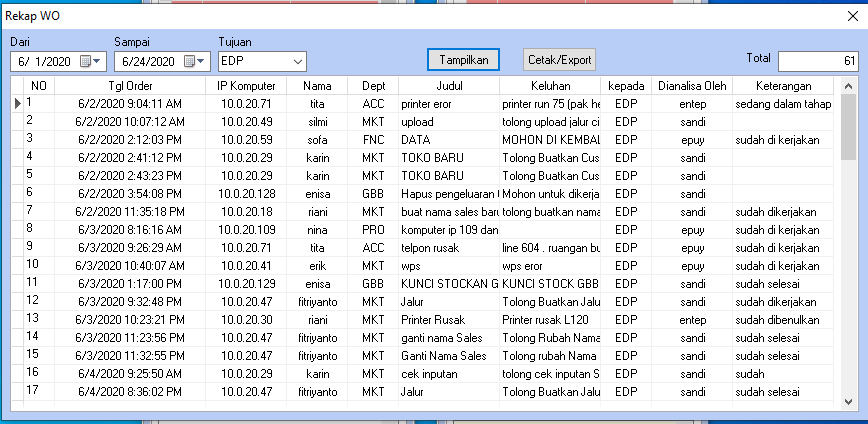
Task: Click the Judul column header
Action: [x=449, y=86]
